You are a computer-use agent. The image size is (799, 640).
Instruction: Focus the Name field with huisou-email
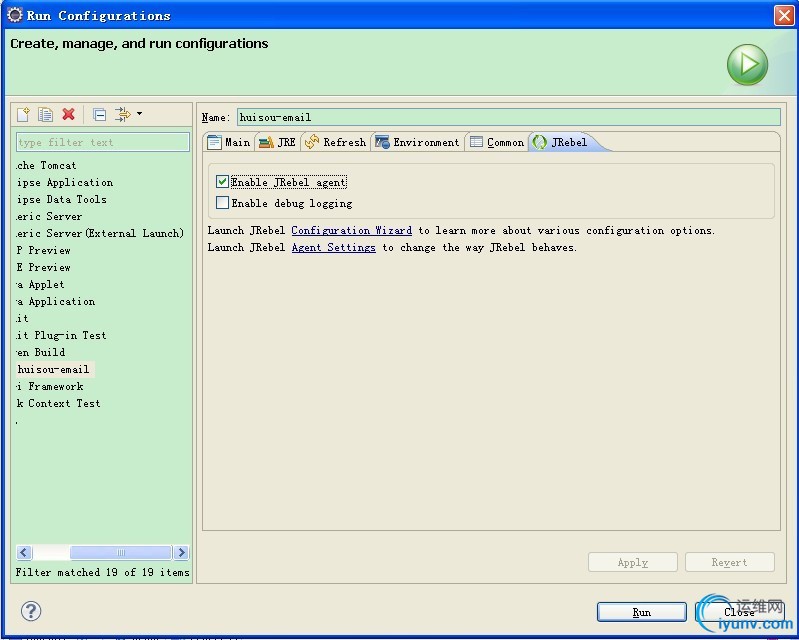509,117
